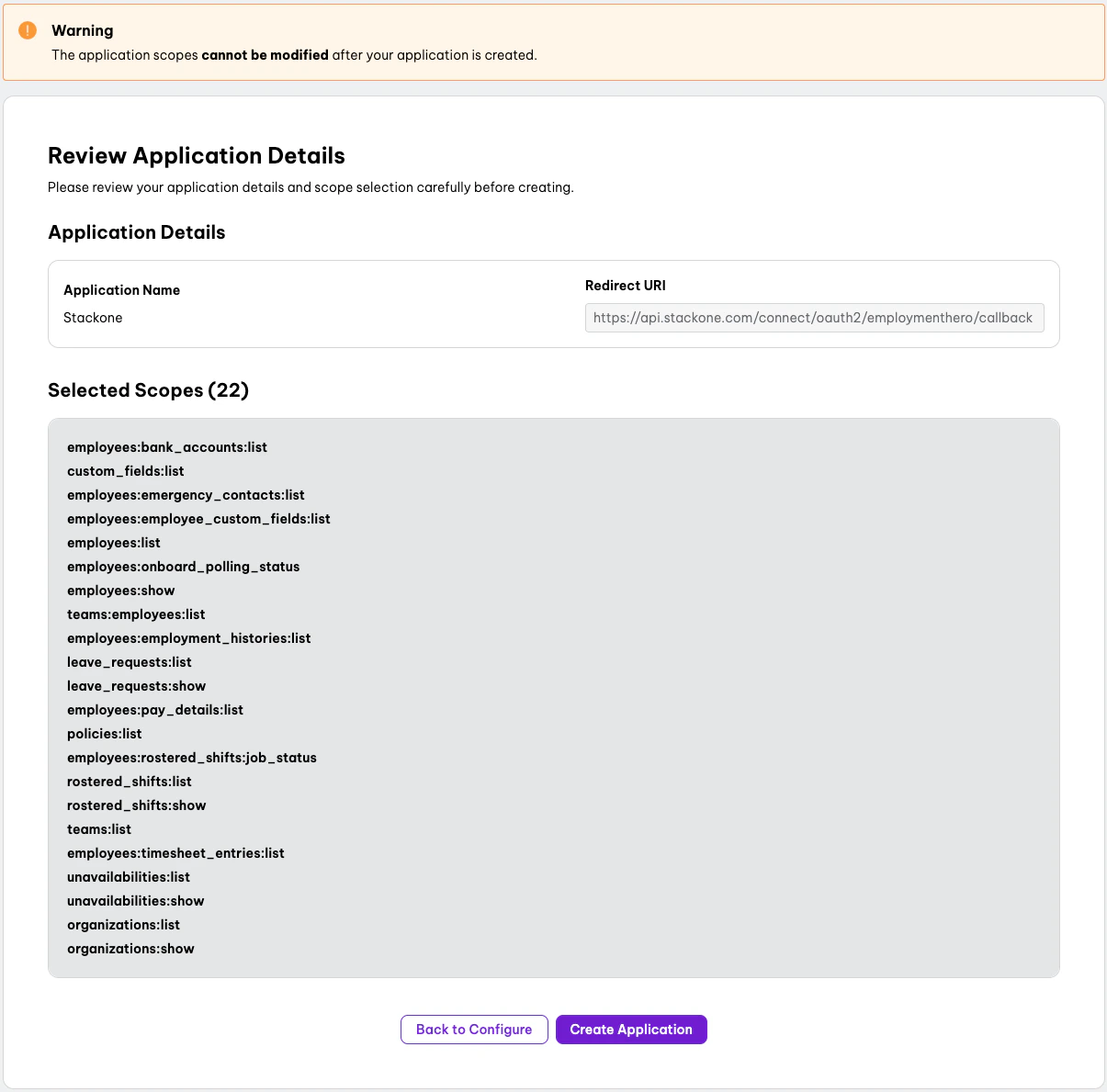Select the organizations:show scope entry
Screen dimensions: 1107x1092
coord(130,948)
